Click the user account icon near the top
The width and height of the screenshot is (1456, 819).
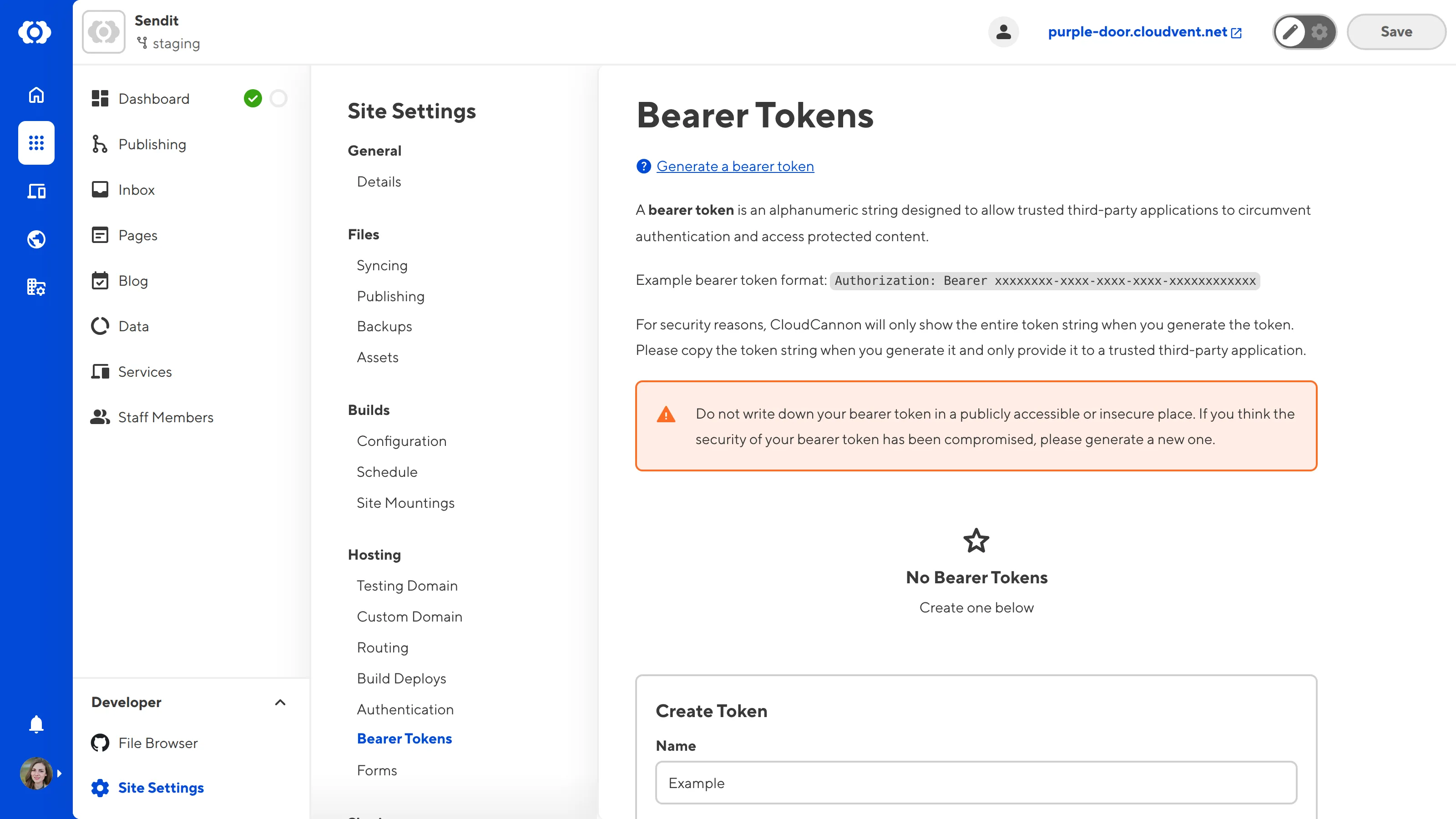point(1003,32)
